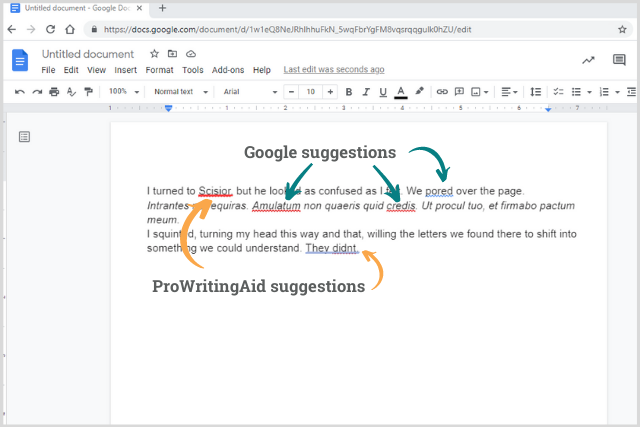Click the Untitled document title field

(88, 54)
